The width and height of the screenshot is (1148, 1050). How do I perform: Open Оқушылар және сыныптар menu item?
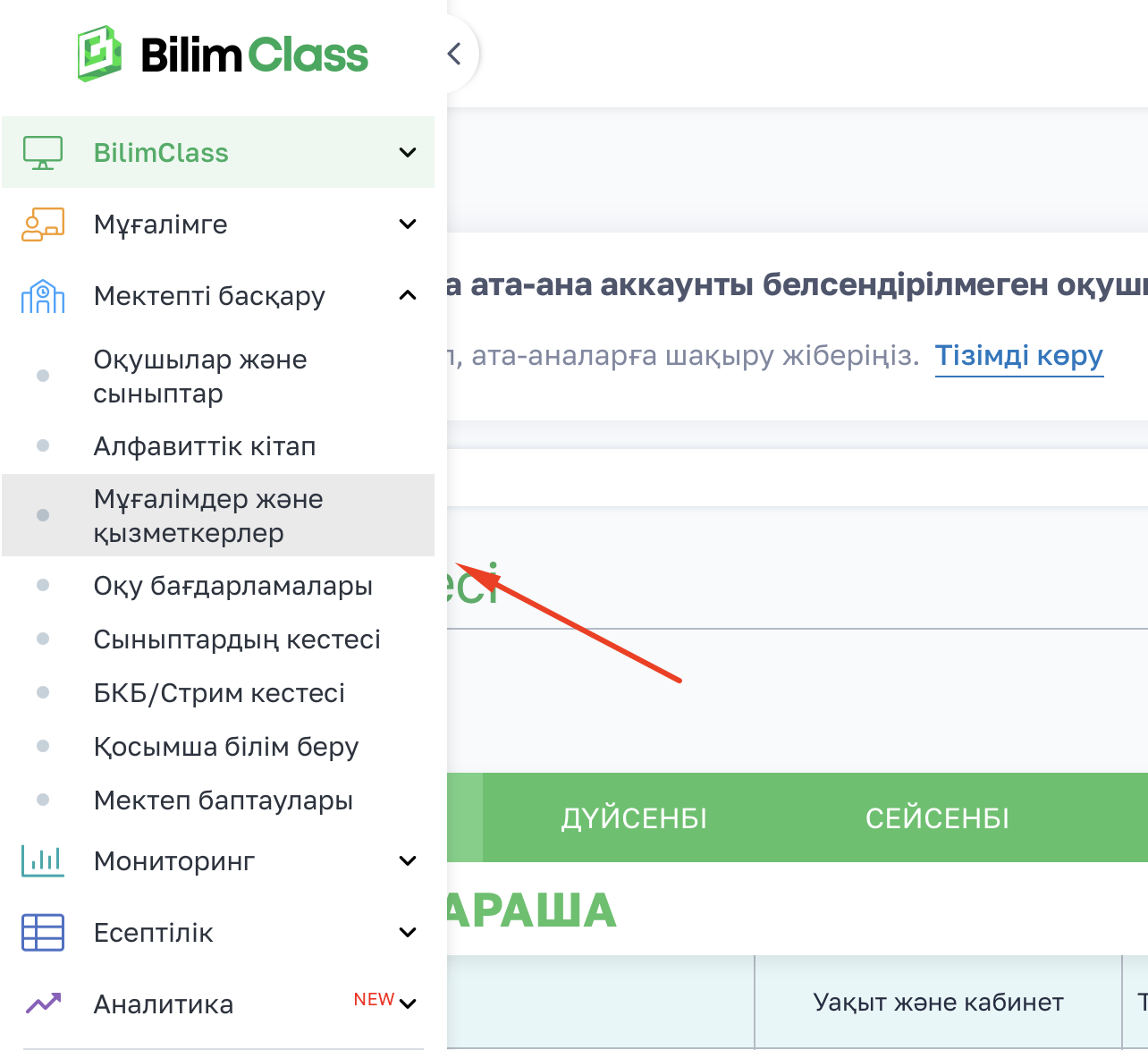point(200,377)
